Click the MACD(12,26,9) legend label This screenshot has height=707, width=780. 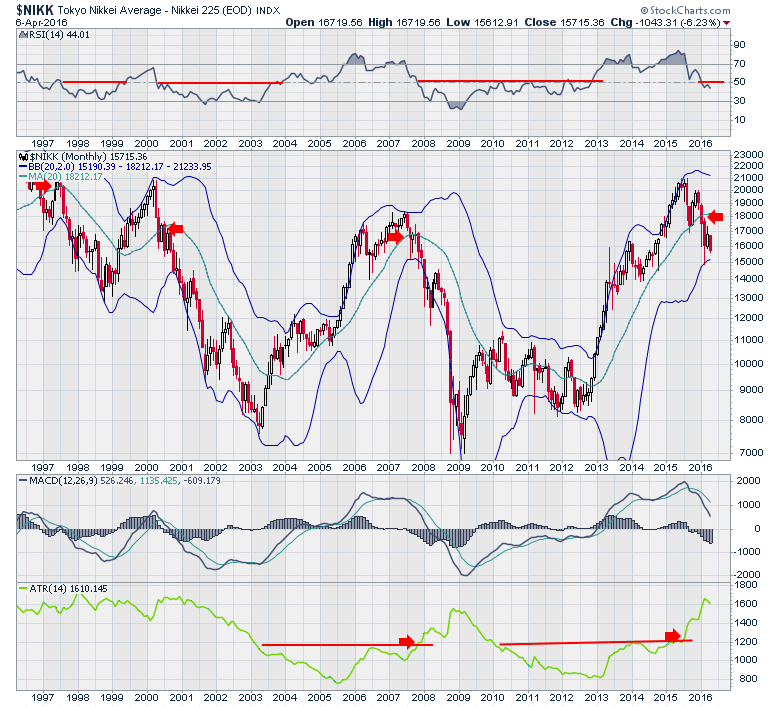[64, 481]
